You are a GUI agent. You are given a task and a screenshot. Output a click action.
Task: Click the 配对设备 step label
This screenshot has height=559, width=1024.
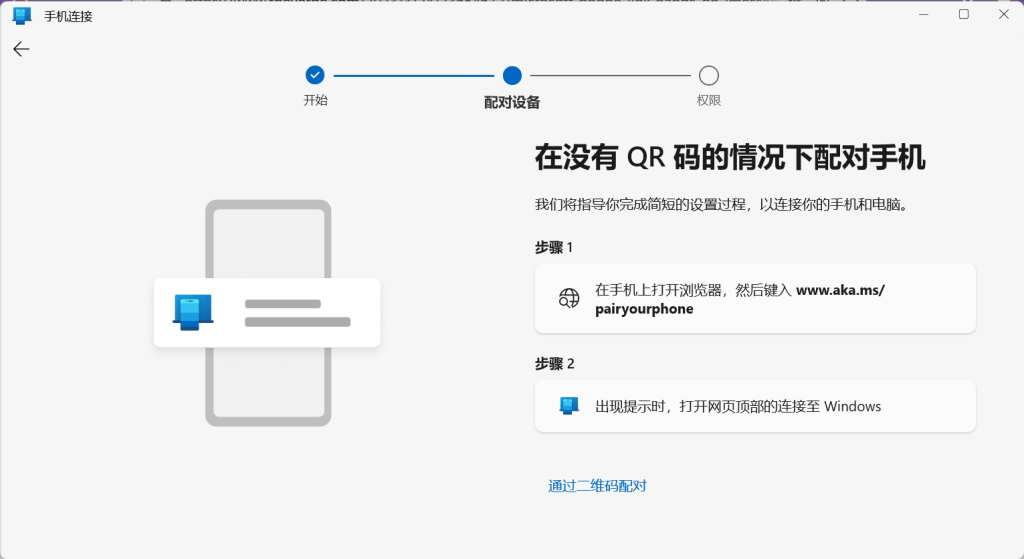click(512, 102)
